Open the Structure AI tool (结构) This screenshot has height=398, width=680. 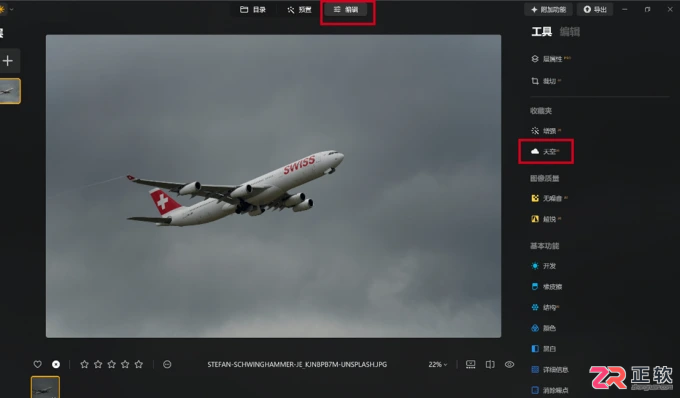546,307
